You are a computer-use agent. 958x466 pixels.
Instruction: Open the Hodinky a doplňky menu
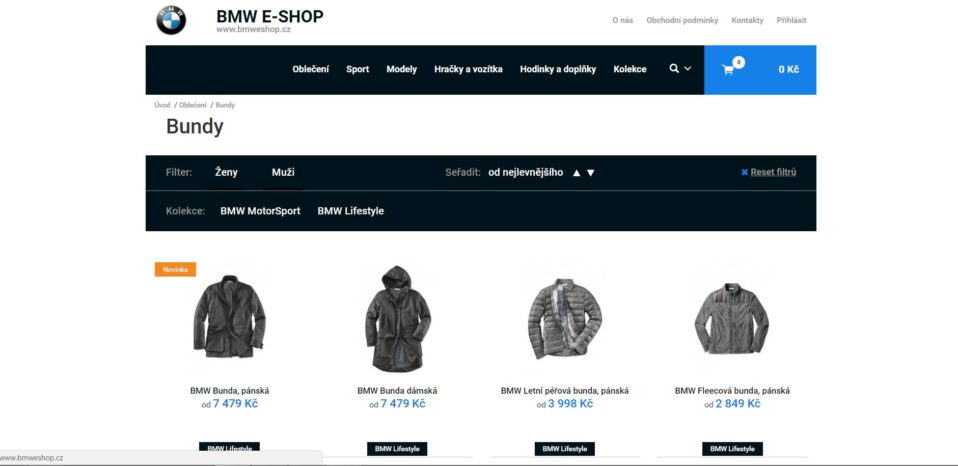(558, 69)
